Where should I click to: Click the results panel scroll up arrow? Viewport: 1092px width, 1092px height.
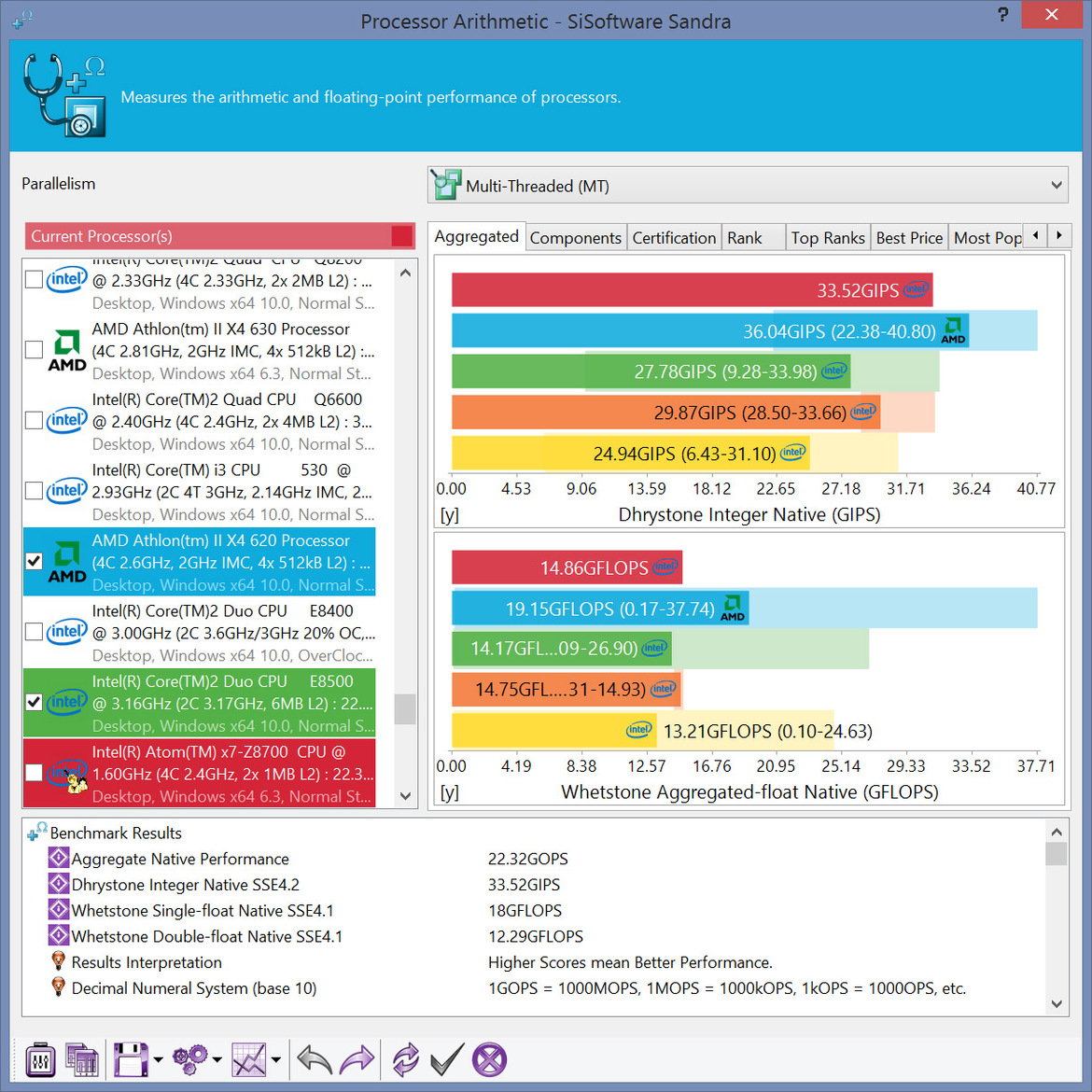[1057, 832]
